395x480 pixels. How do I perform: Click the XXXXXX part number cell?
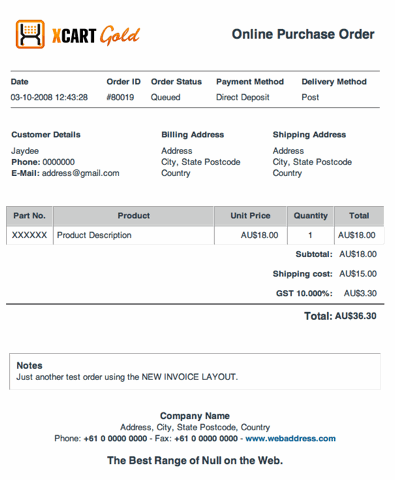click(x=29, y=235)
